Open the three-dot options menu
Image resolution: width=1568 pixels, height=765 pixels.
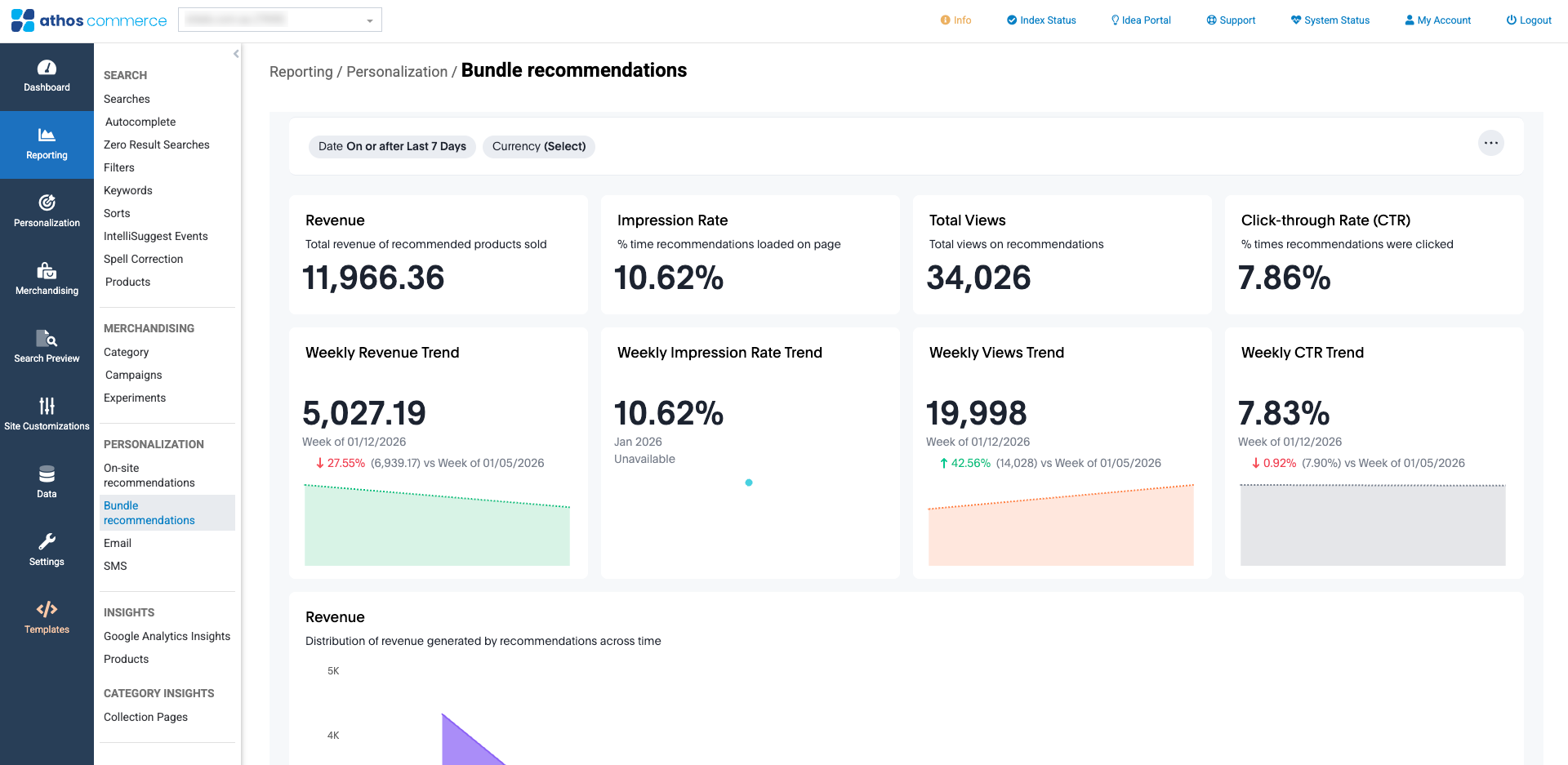[x=1490, y=143]
